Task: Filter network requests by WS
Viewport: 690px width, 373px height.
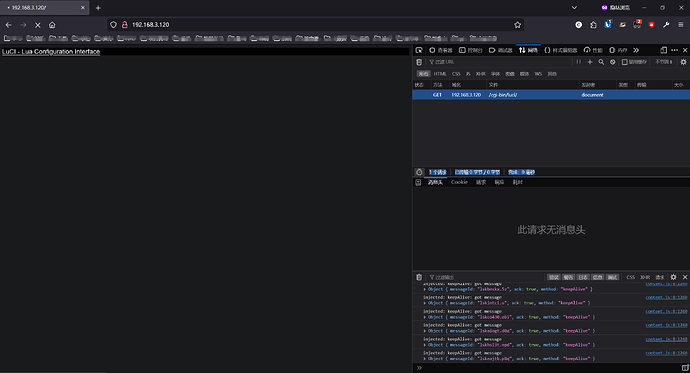Action: click(538, 74)
